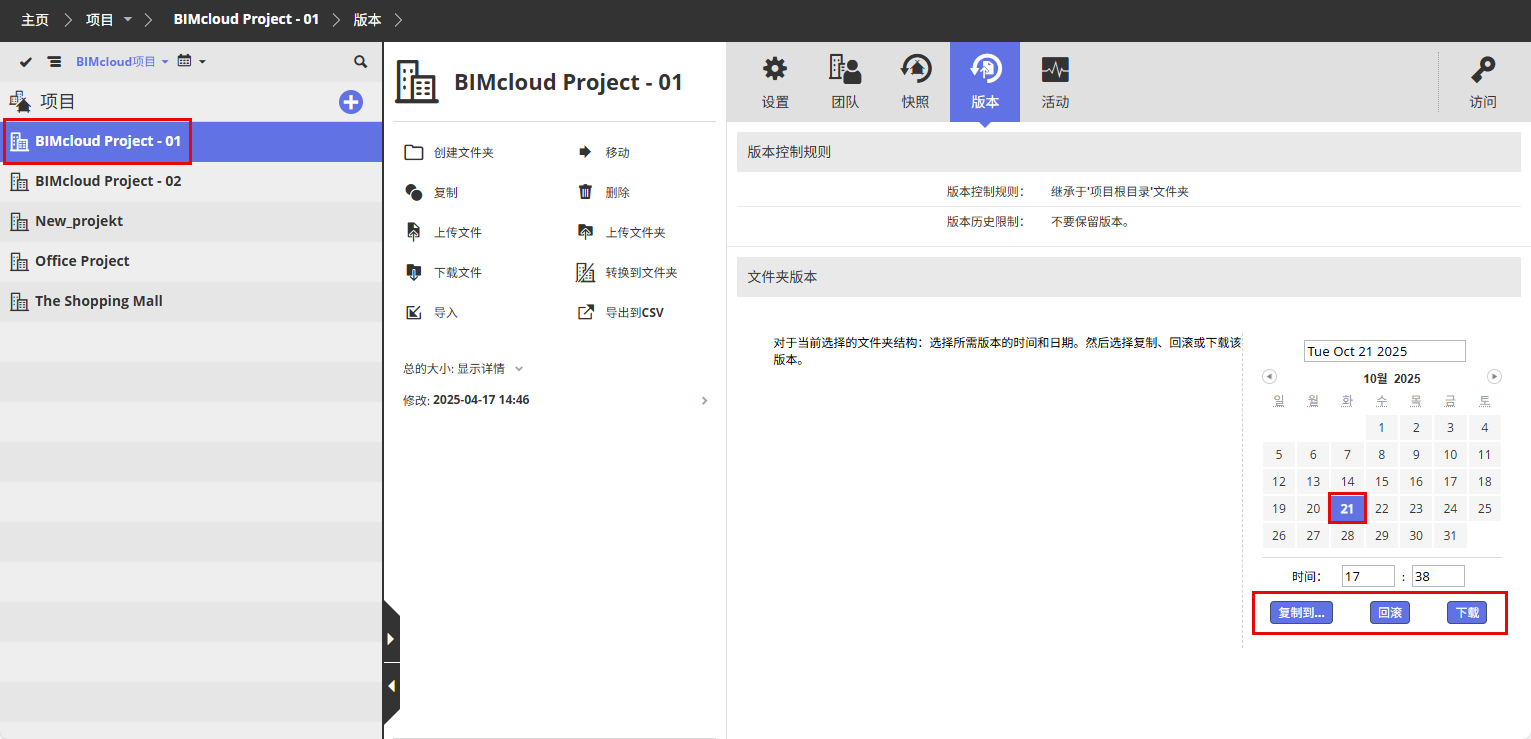Select New_projekt in the project list
The width and height of the screenshot is (1531, 739).
click(x=191, y=221)
